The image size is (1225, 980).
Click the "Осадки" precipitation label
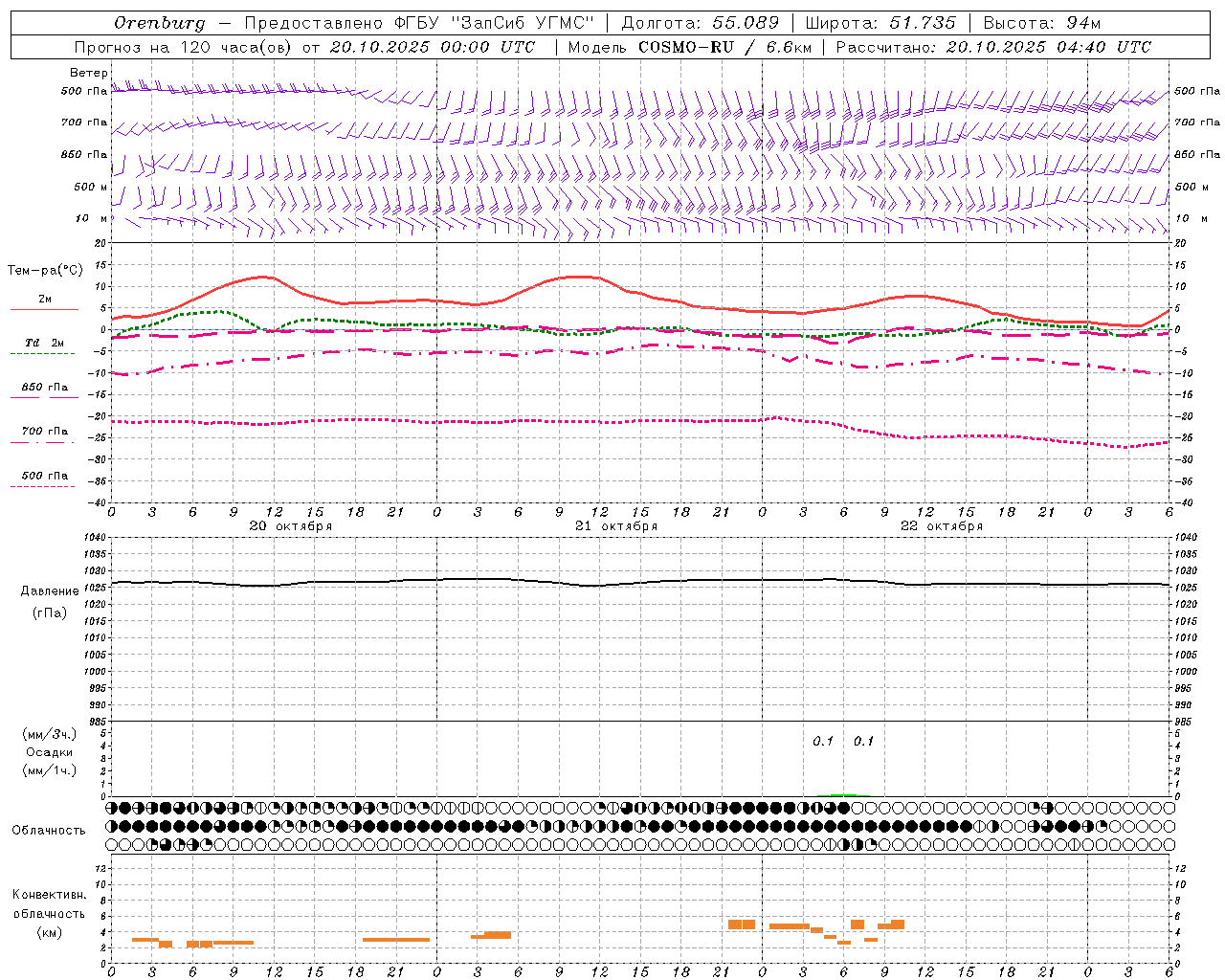point(50,752)
